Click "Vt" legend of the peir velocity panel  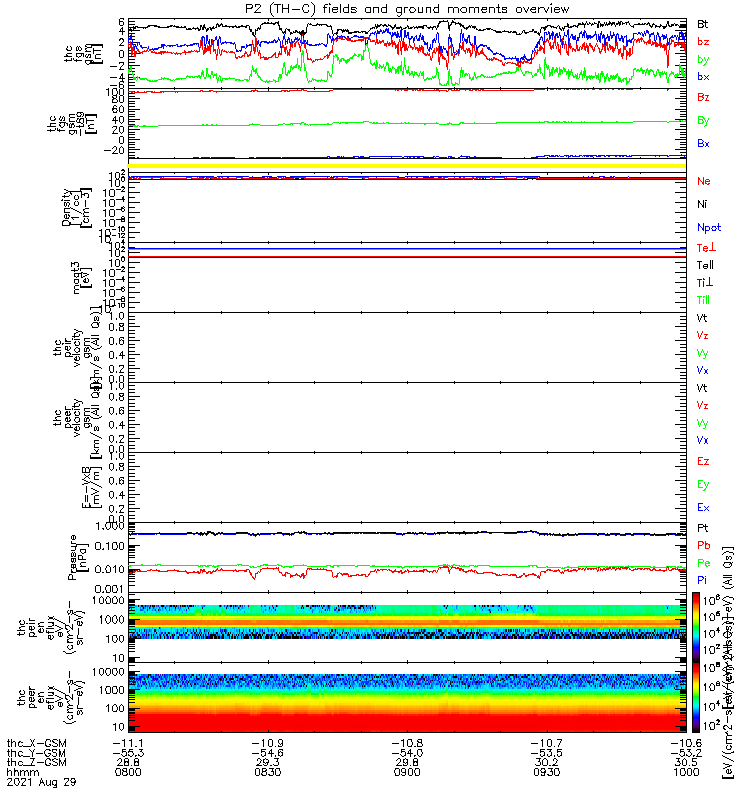(702, 318)
